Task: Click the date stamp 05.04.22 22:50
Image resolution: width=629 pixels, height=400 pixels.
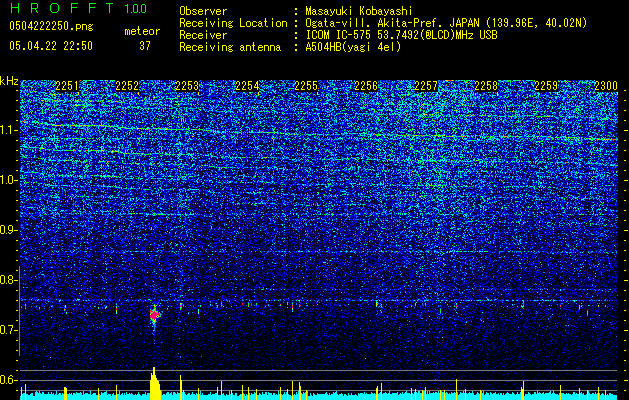Action: (x=51, y=46)
